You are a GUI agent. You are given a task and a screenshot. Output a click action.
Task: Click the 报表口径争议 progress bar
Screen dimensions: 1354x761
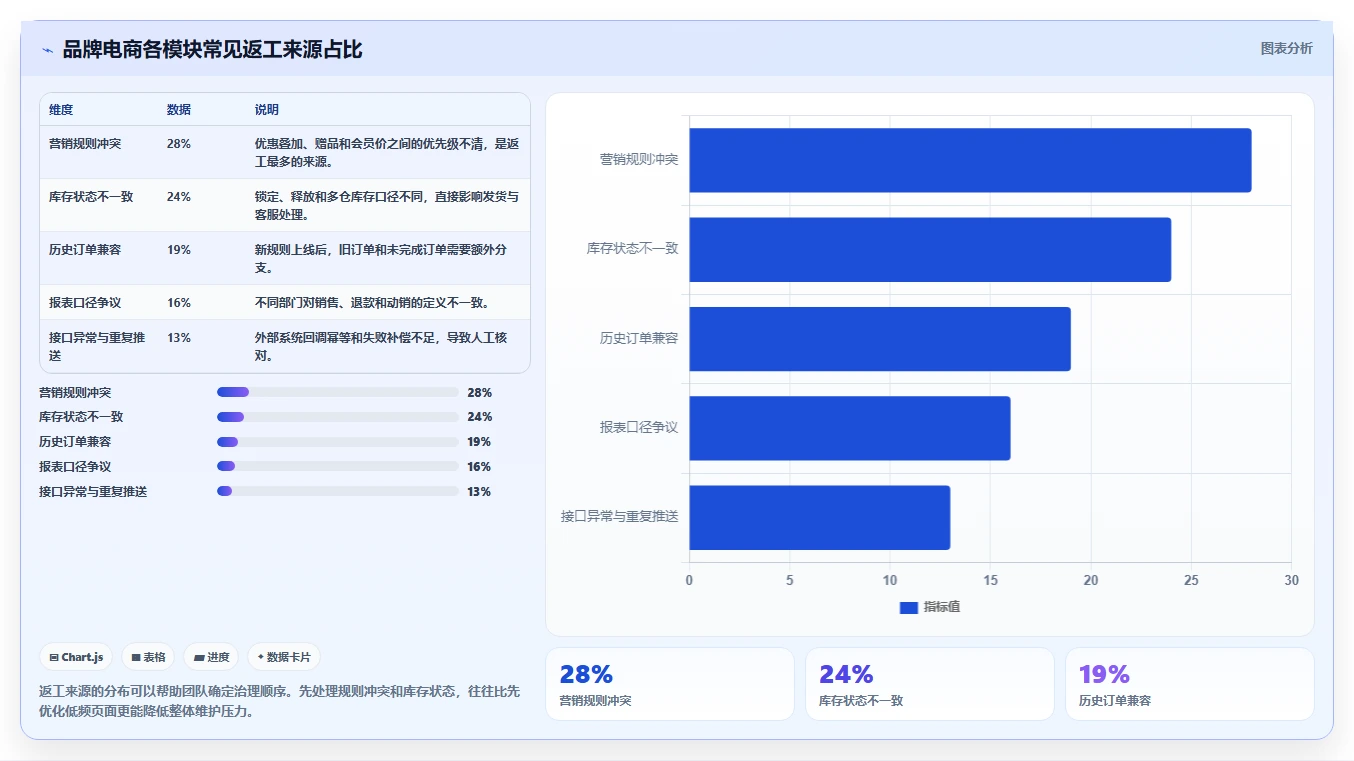click(338, 466)
